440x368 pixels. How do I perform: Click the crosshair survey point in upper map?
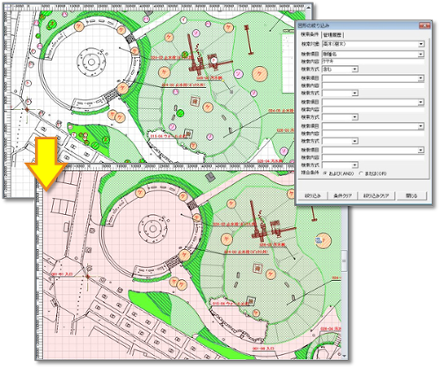tap(27, 109)
